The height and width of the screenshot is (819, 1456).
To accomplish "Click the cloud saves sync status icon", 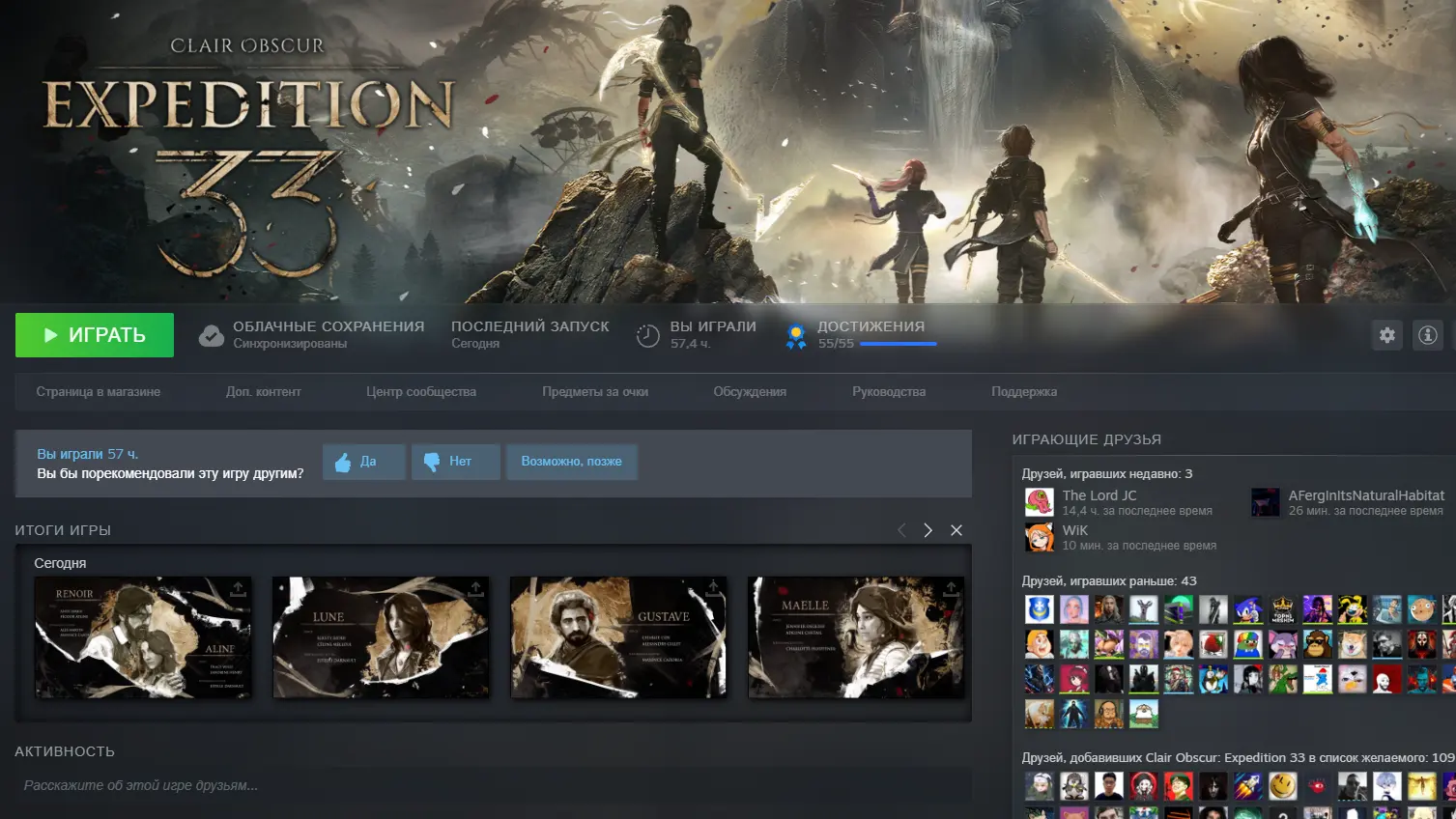I will coord(211,336).
